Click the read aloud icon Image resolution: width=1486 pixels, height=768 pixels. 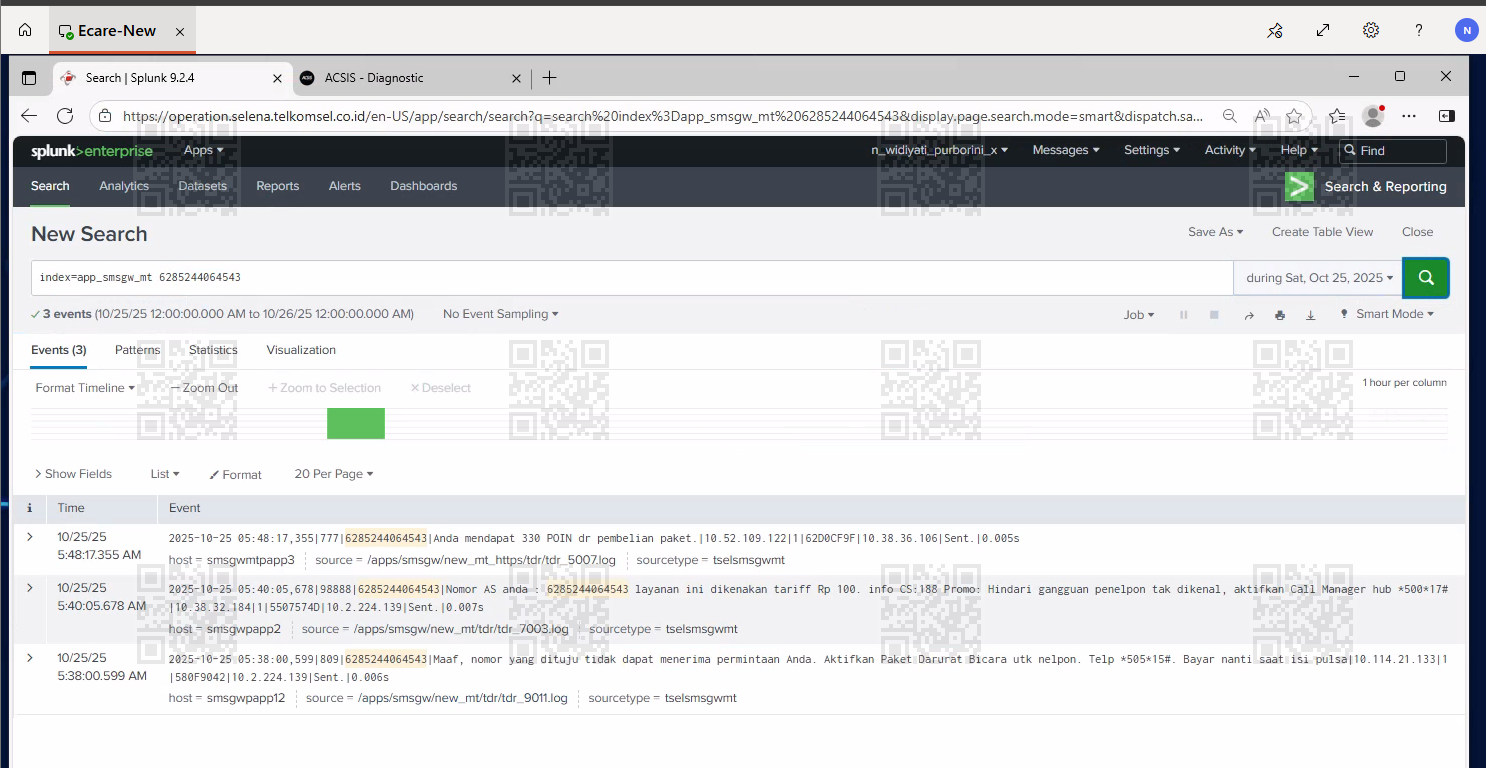1262,116
